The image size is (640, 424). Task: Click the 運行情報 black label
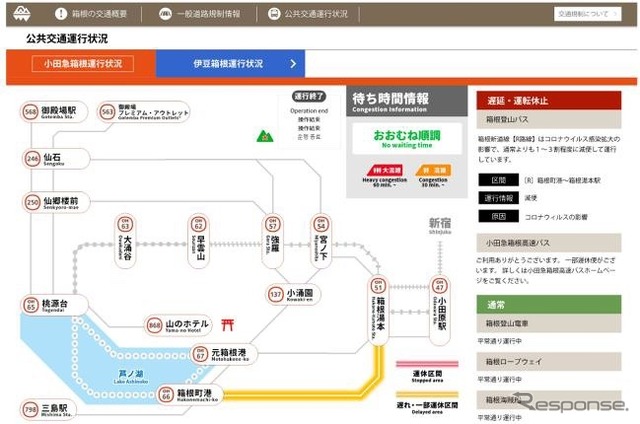498,198
